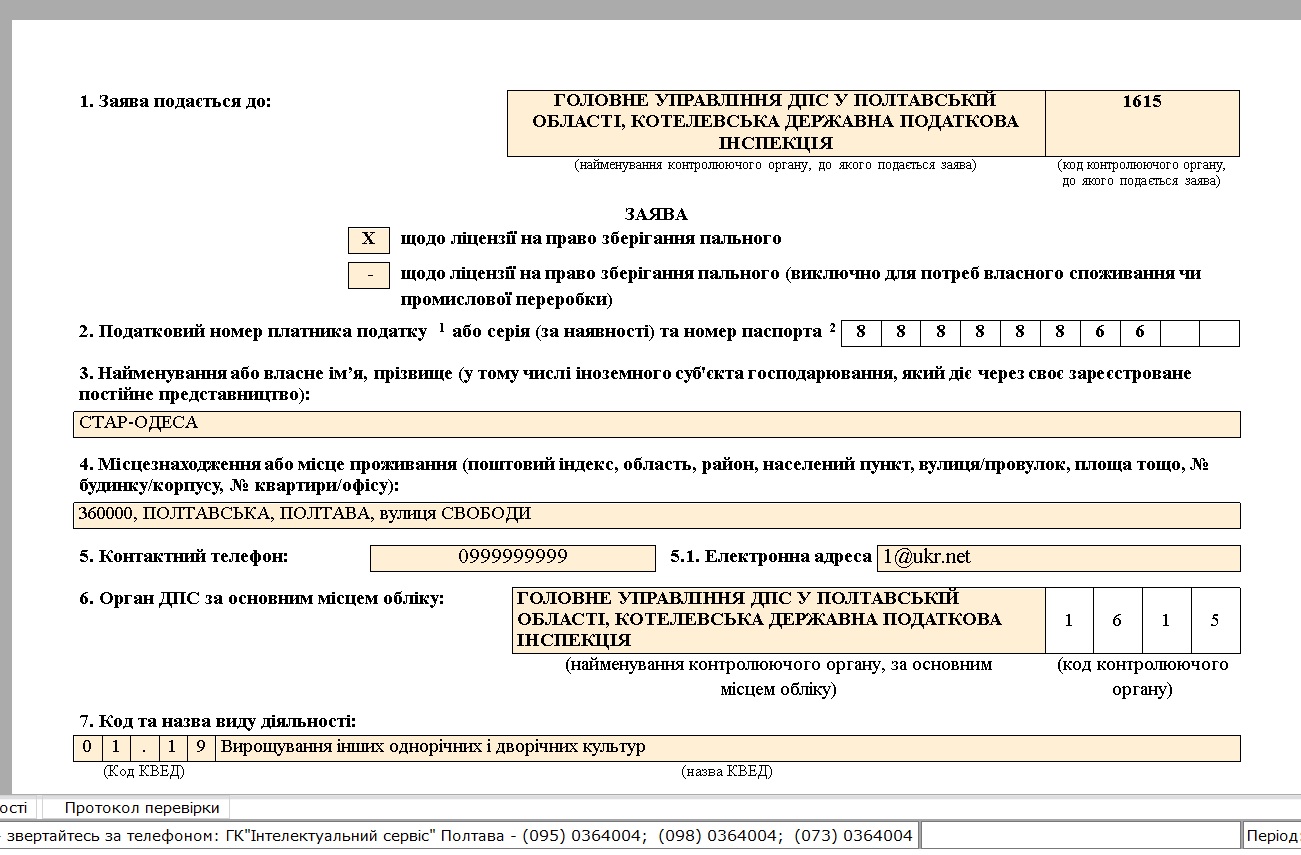This screenshot has width=1301, height=855.
Task: Switch to the Протокол перевірки tab
Action: click(141, 808)
